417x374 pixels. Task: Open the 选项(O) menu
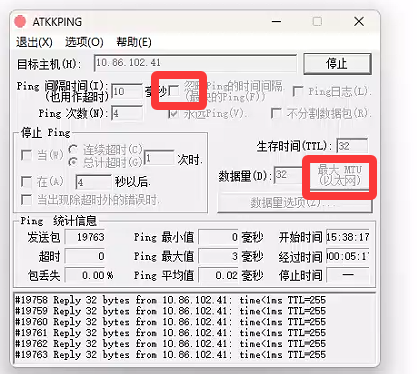pyautogui.click(x=84, y=42)
